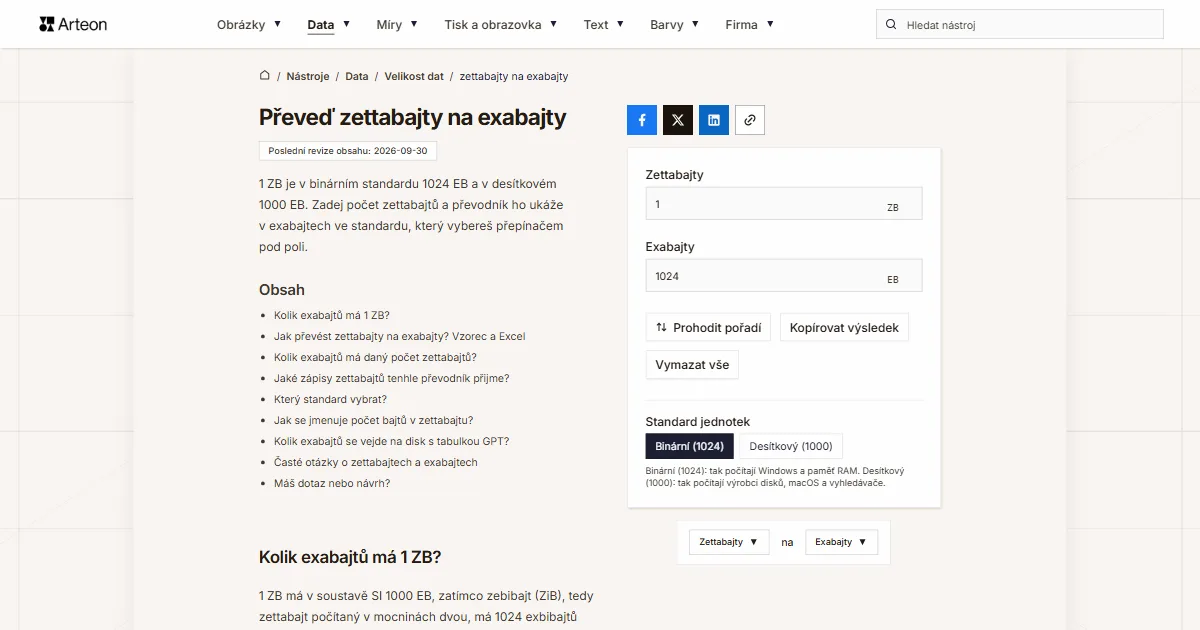Expand the Míry menu

click(397, 24)
